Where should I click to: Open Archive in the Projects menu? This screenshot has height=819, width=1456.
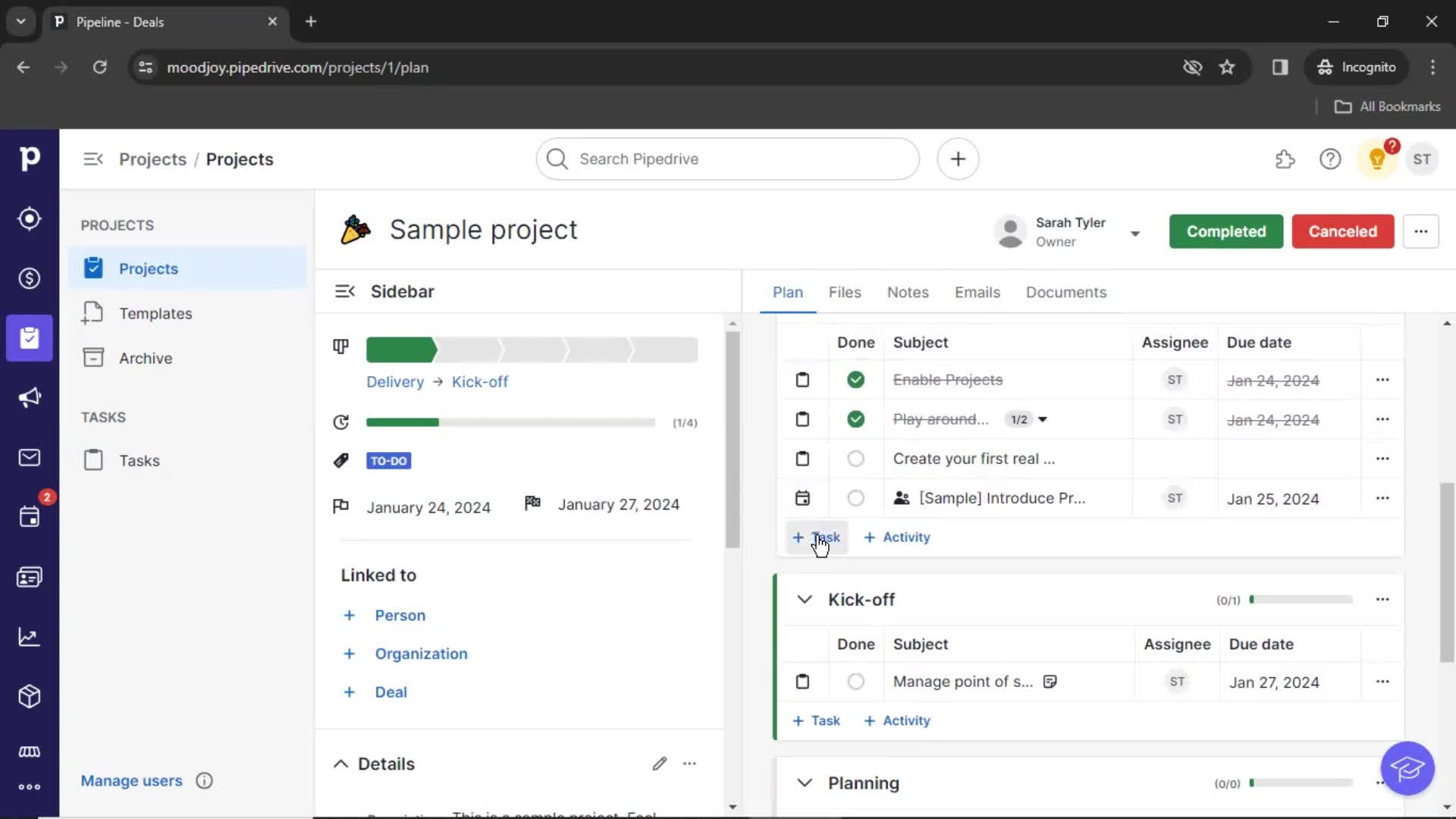coord(188,358)
